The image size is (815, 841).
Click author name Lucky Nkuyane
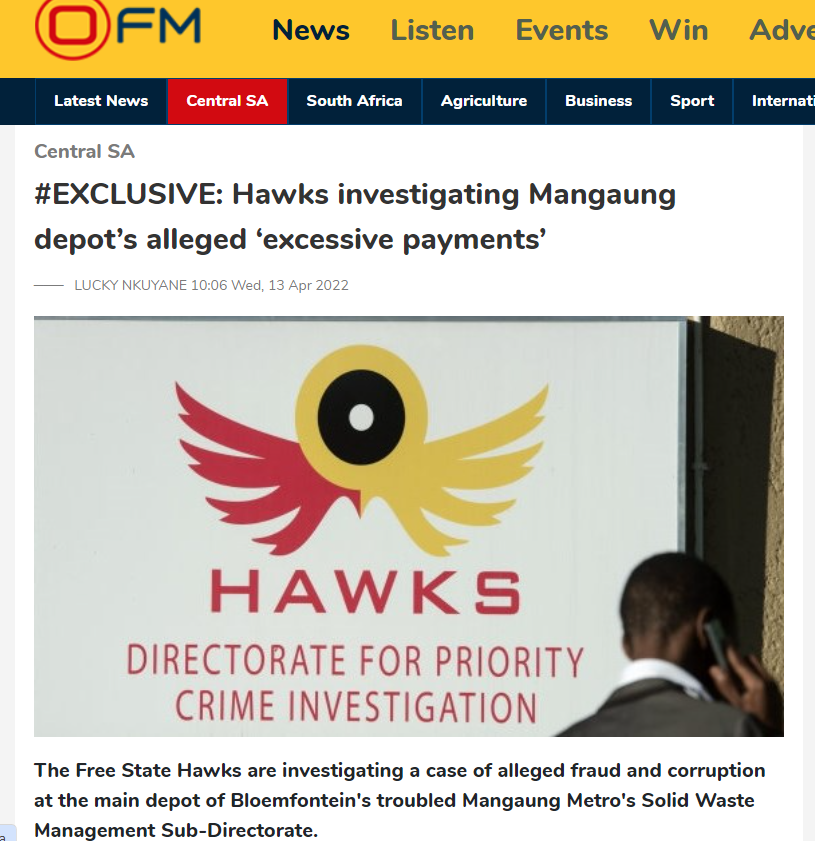pos(130,285)
